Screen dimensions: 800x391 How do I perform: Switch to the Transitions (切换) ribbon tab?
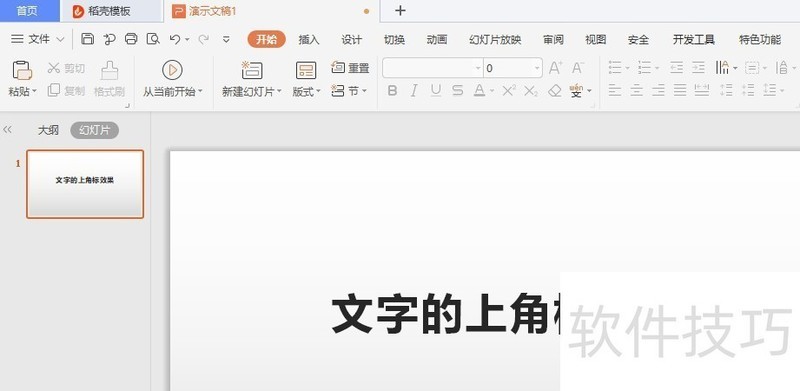tap(394, 40)
